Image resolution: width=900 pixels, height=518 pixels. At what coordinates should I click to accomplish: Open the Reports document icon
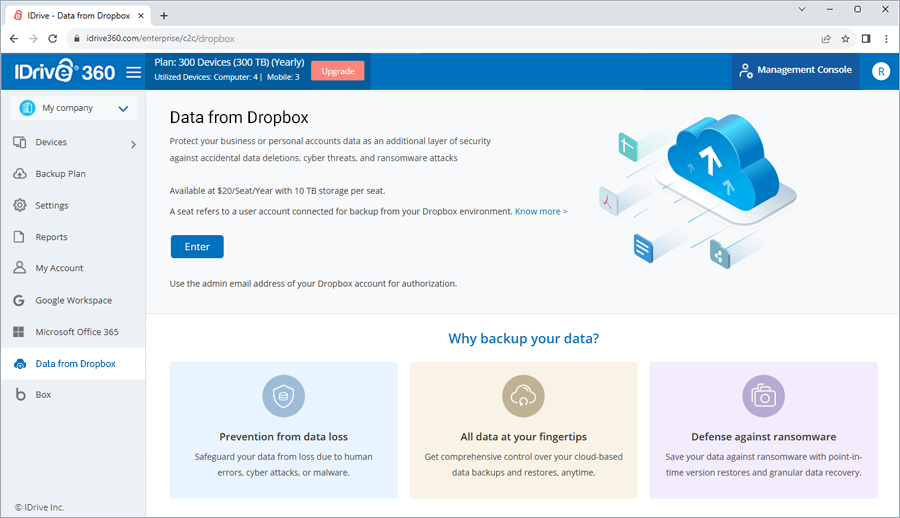pos(19,237)
